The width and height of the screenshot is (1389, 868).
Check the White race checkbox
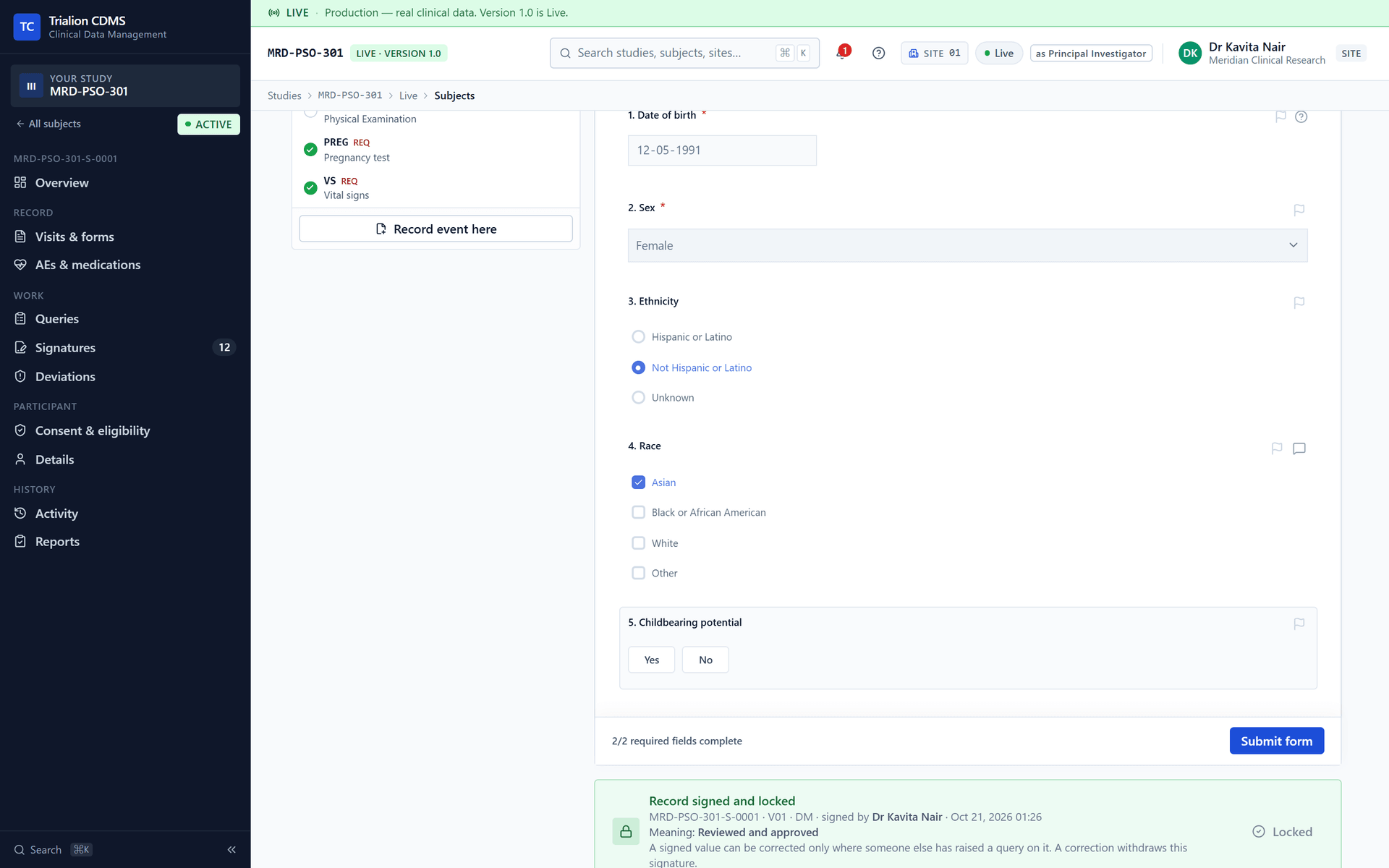(x=638, y=543)
